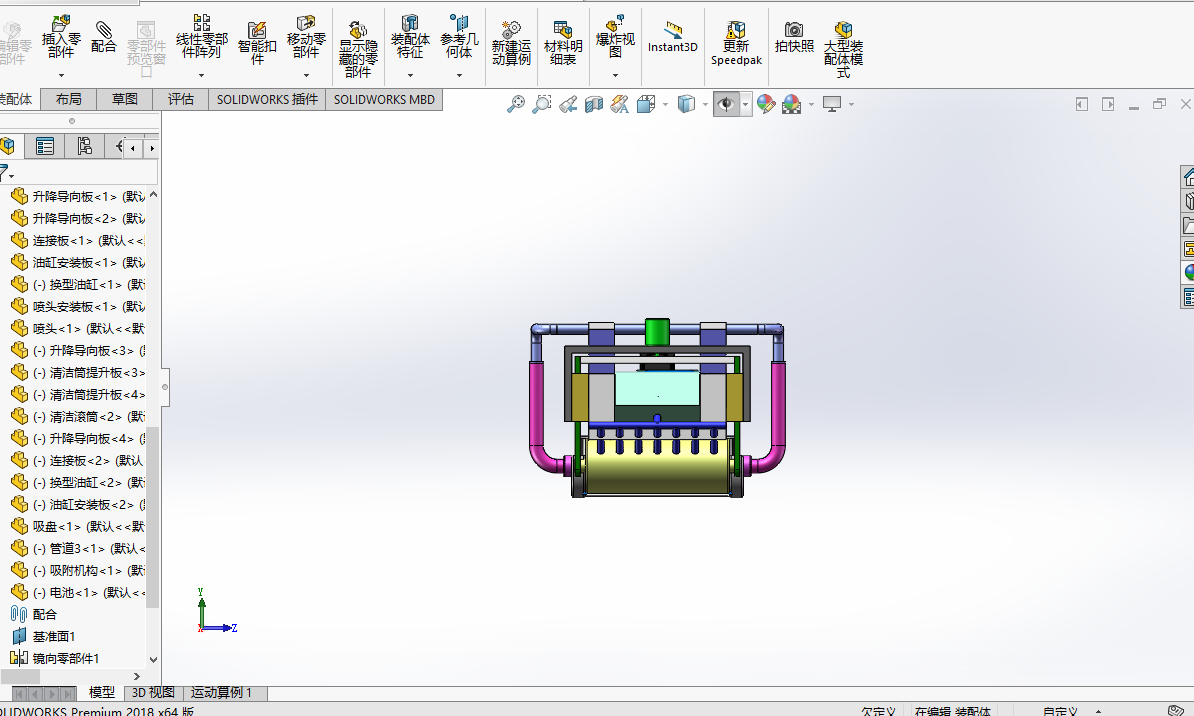Select the Mate (配合) tool in ribbon

pyautogui.click(x=104, y=37)
